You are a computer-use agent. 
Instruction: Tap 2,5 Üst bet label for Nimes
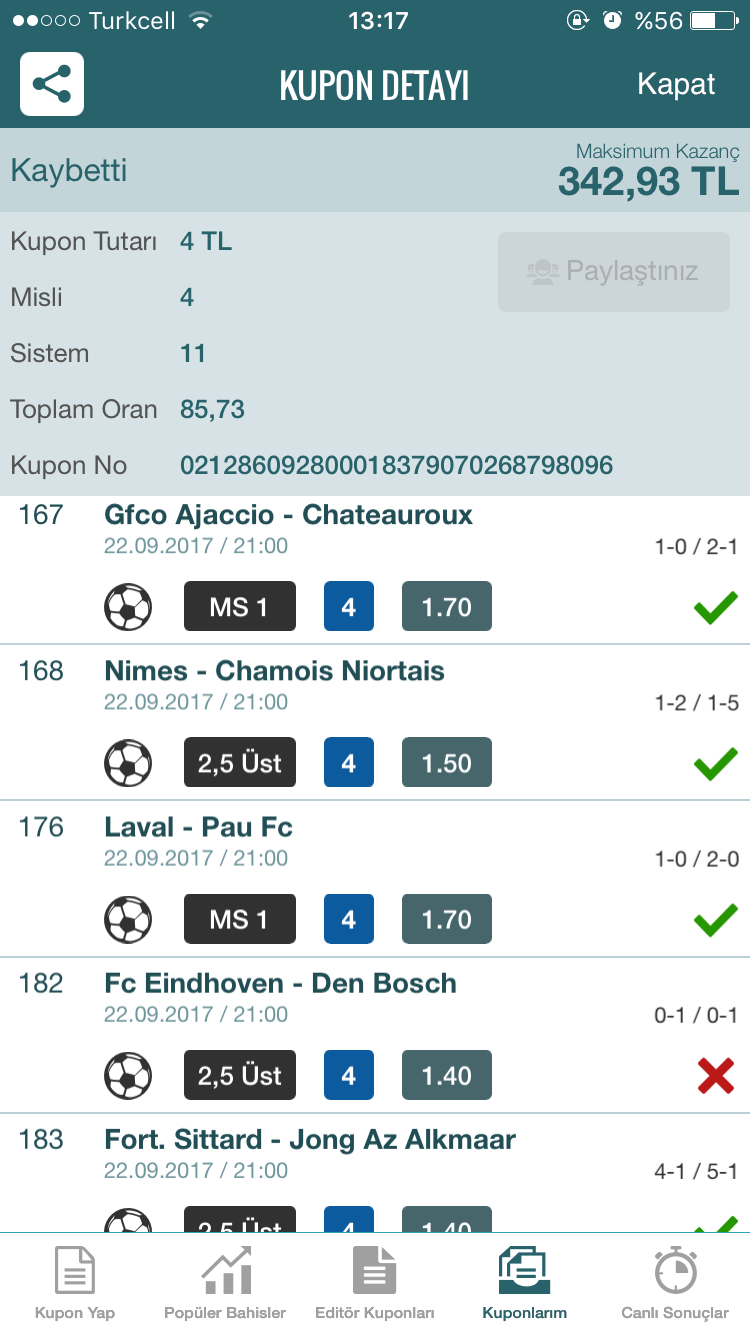[240, 763]
